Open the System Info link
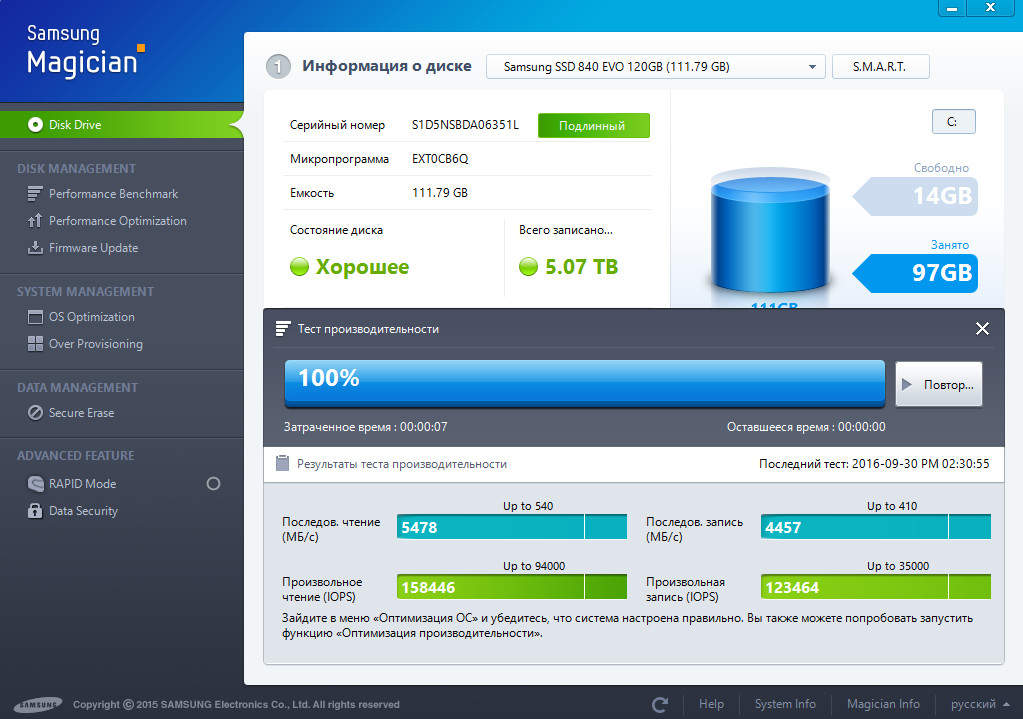Image resolution: width=1023 pixels, height=719 pixels. [785, 704]
